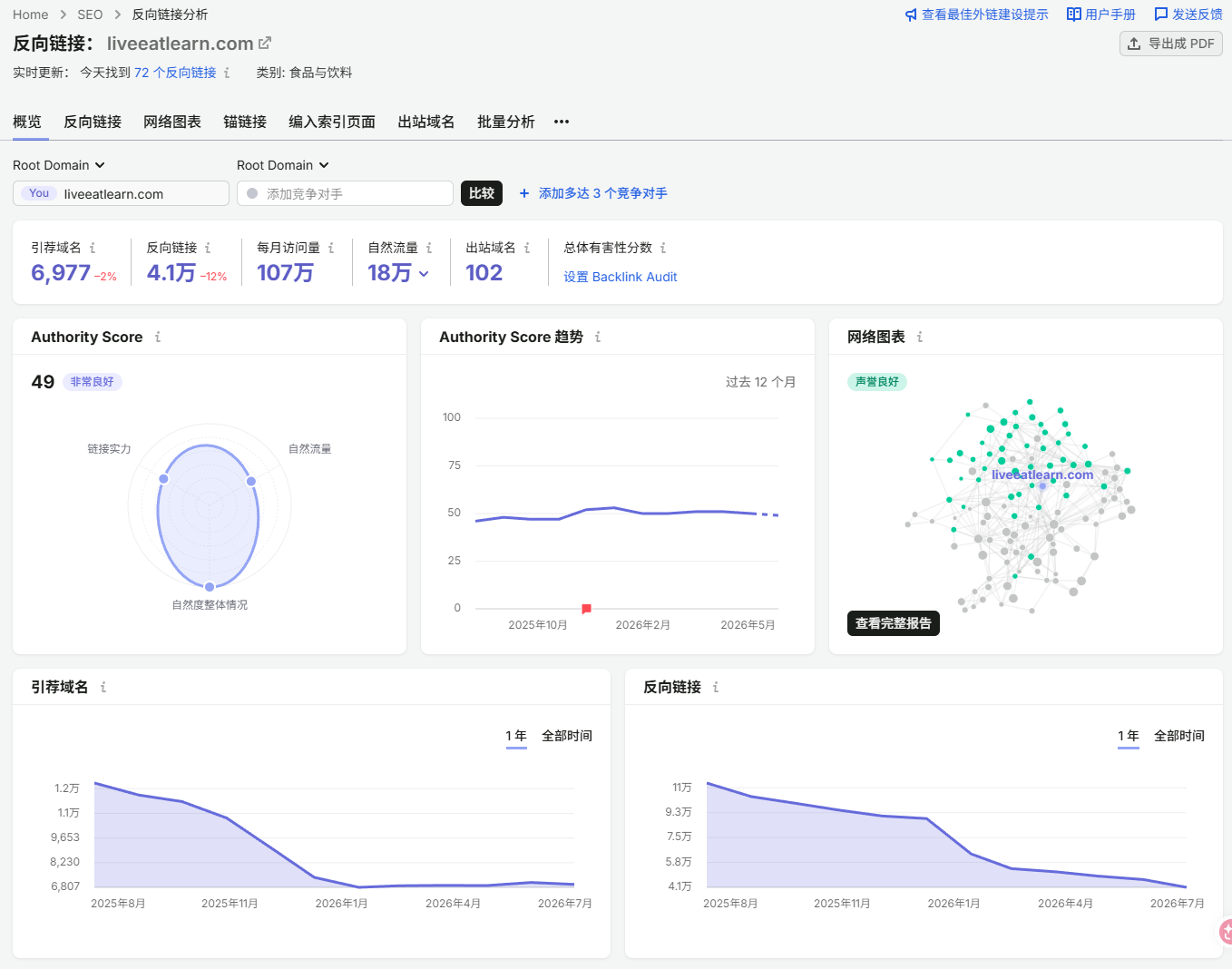Click info icon beside 72 个反向链接
1232x969 pixels.
227,73
